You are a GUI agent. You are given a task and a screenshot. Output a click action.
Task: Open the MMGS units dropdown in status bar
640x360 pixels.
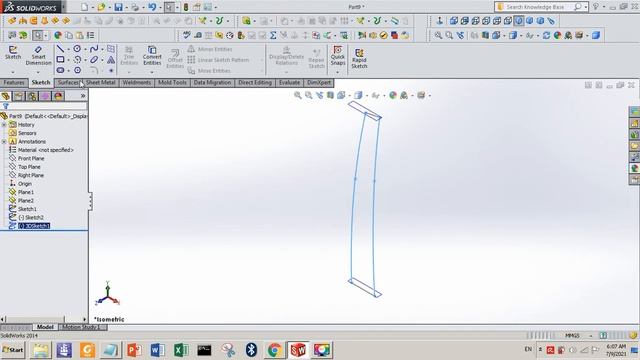coord(591,336)
